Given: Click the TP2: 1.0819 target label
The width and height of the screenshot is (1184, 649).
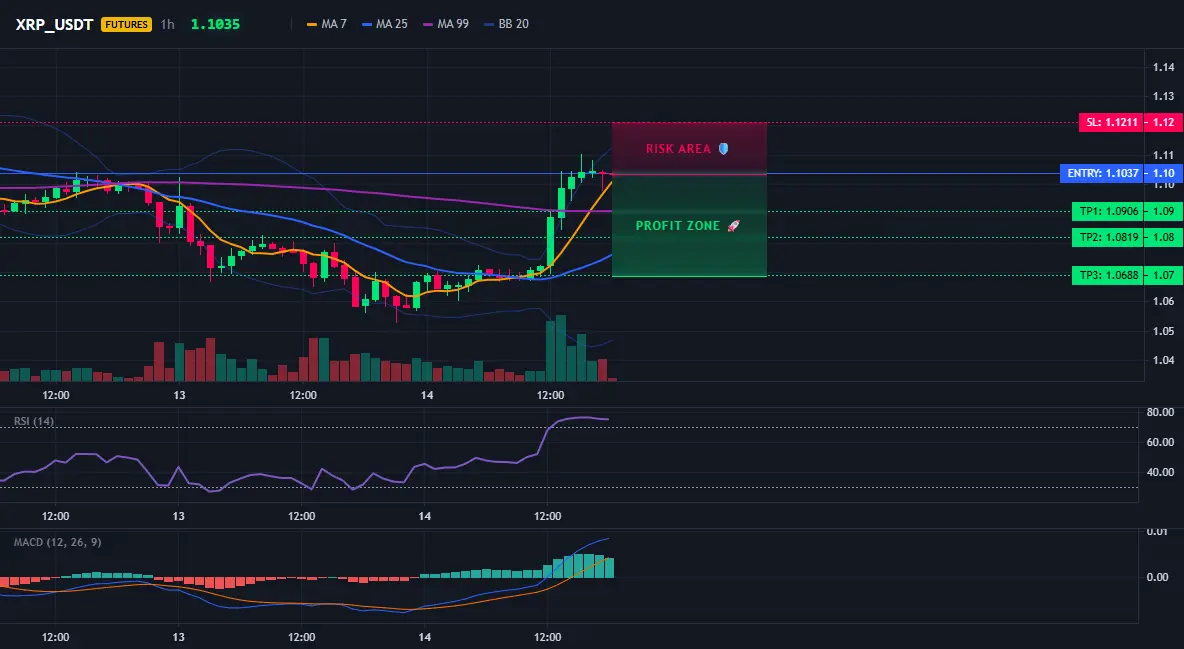Looking at the screenshot, I should [x=1108, y=237].
